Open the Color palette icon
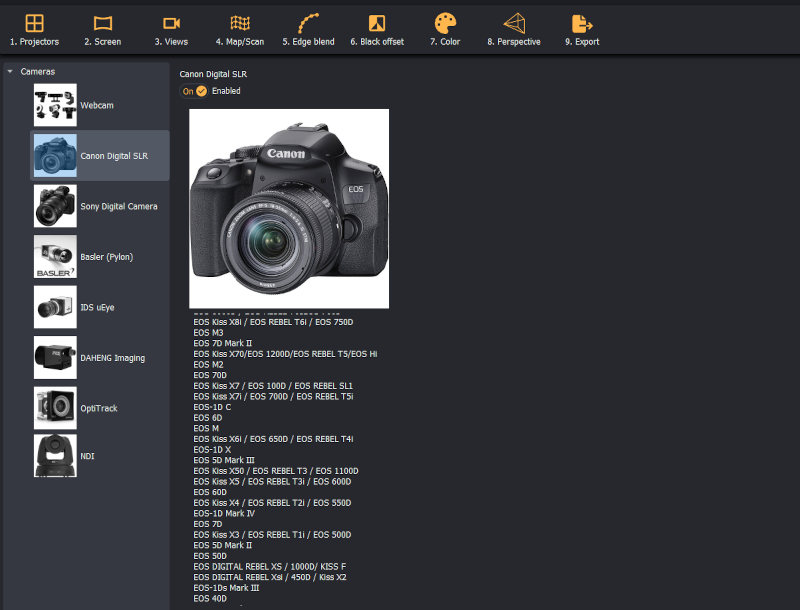 [x=445, y=23]
